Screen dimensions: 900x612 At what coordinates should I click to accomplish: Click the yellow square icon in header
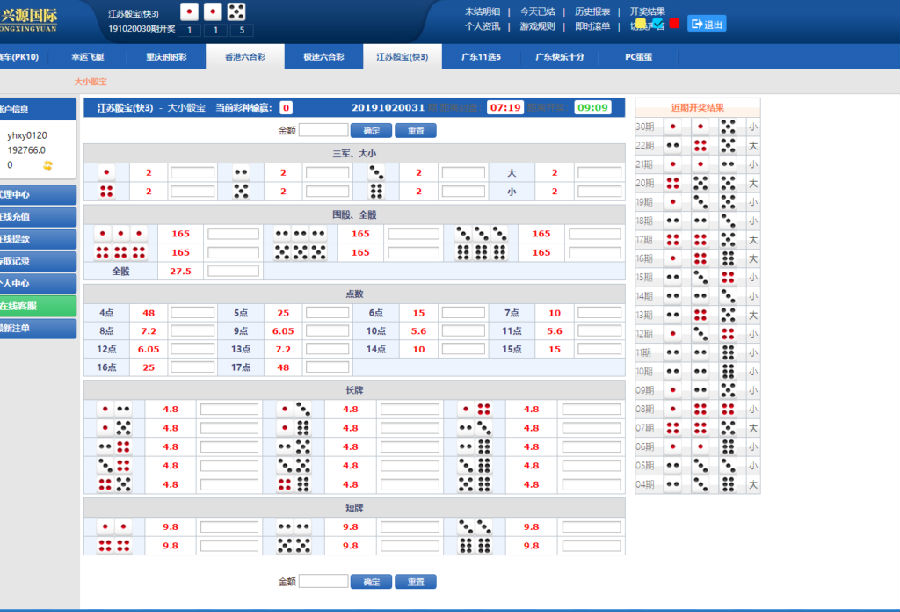(x=640, y=23)
